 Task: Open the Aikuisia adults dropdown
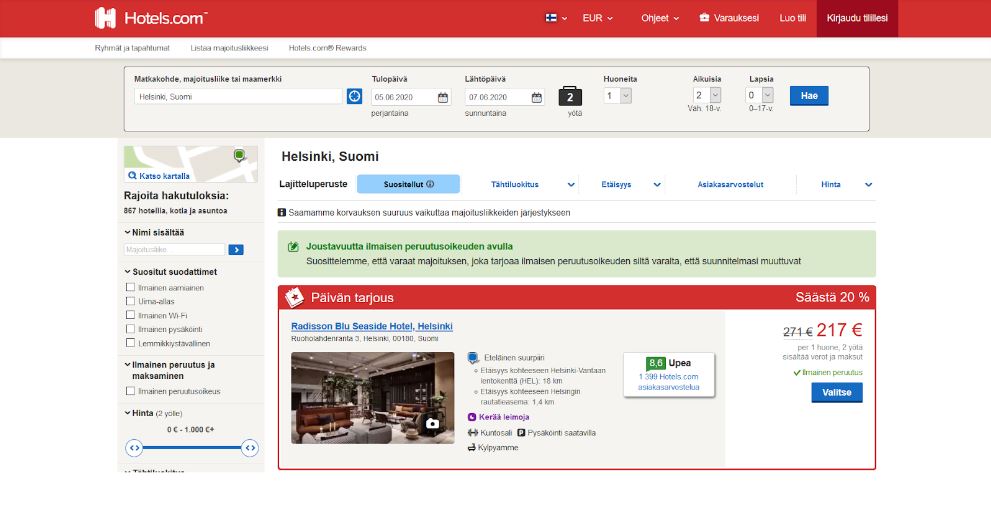tap(707, 95)
